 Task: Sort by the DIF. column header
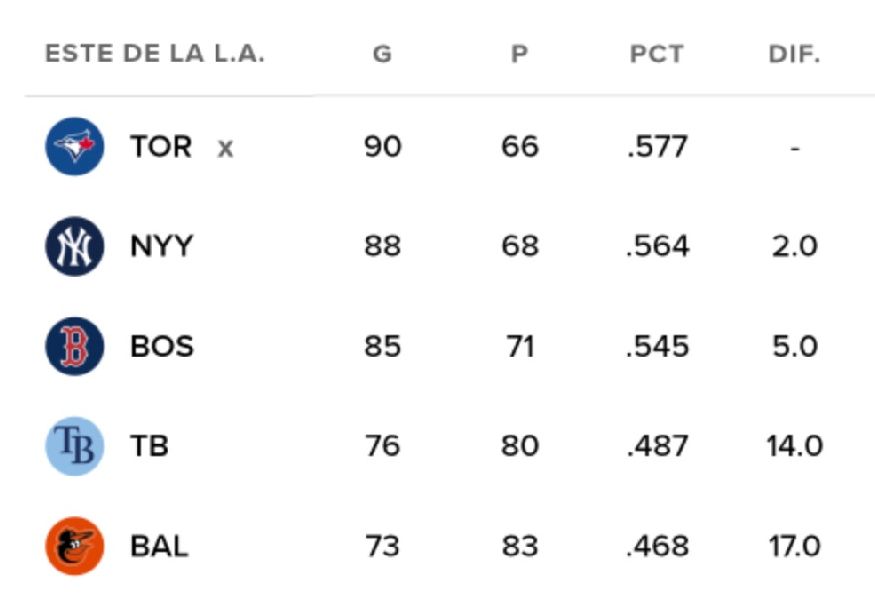pyautogui.click(x=794, y=55)
